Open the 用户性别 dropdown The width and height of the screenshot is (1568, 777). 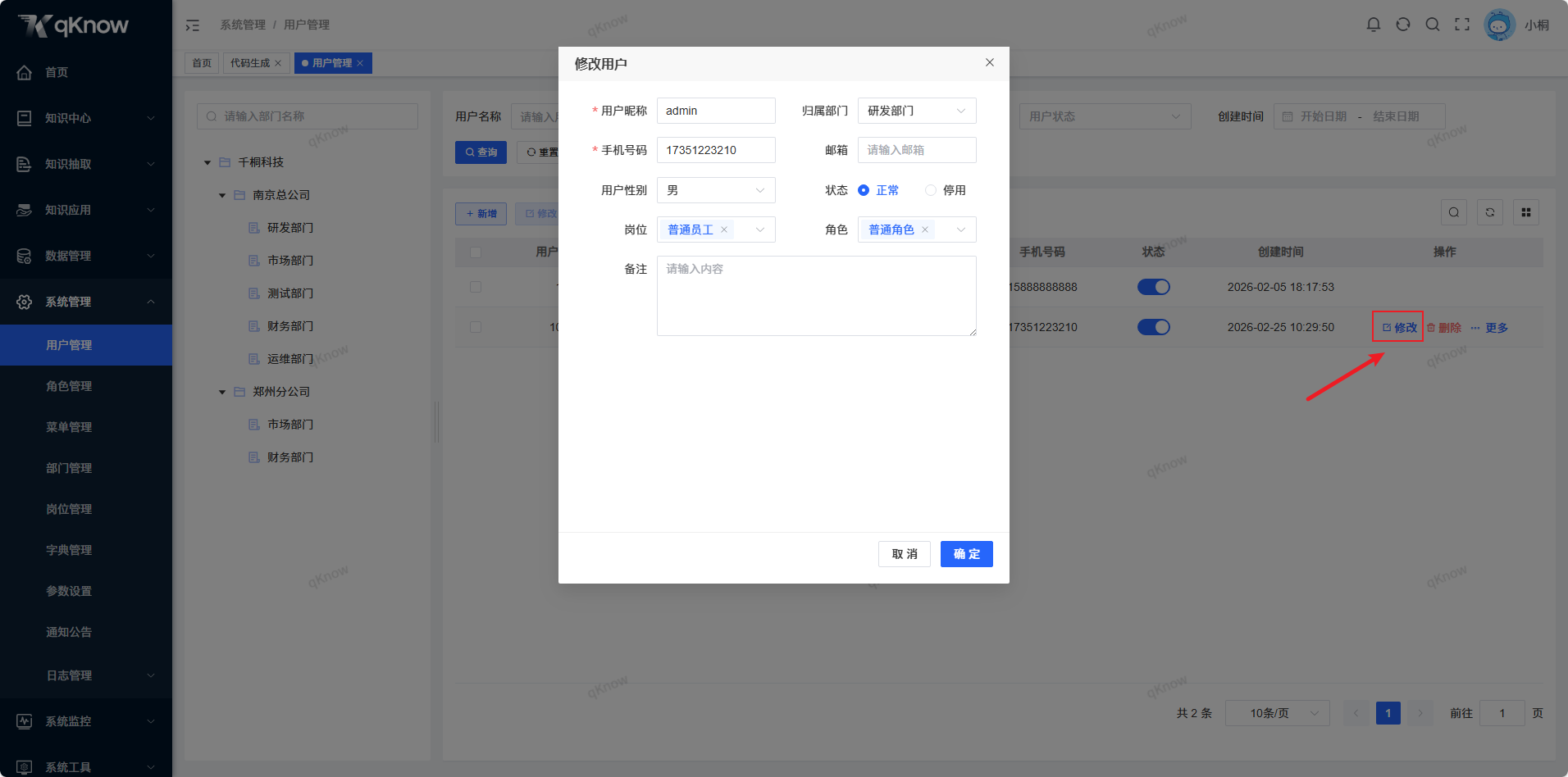716,190
